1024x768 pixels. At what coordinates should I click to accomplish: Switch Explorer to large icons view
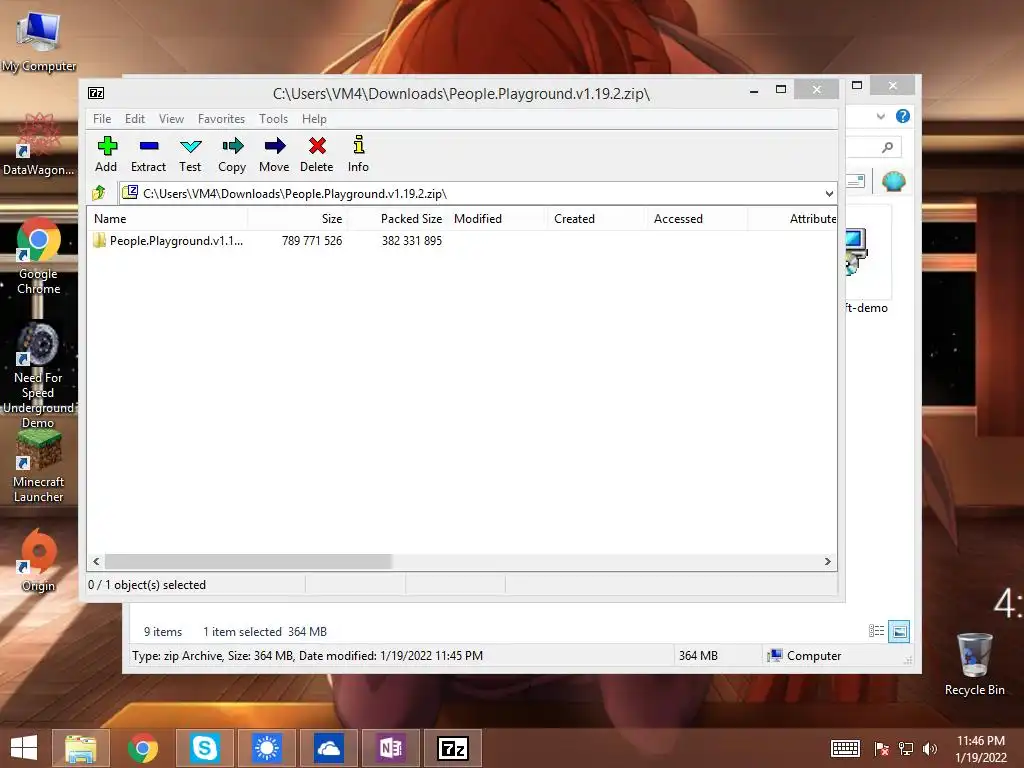tap(899, 631)
